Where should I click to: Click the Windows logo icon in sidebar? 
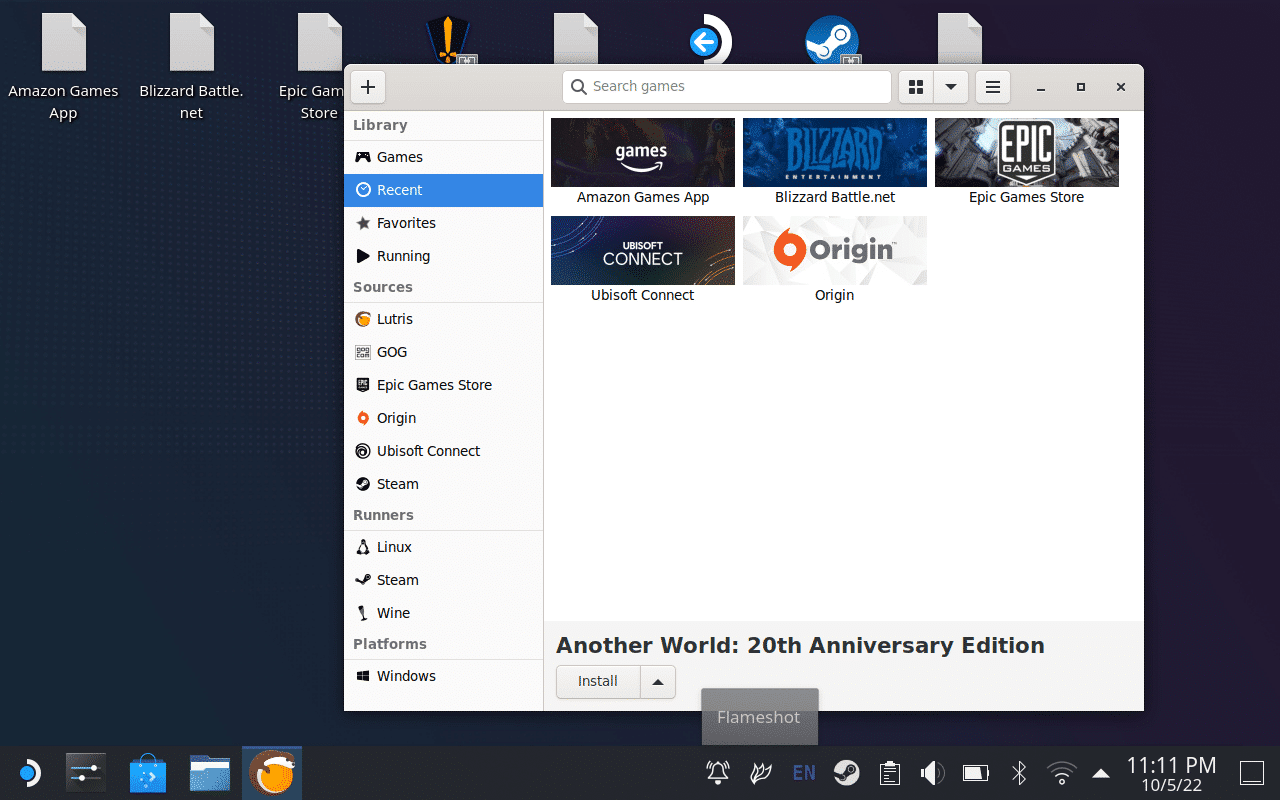click(x=363, y=676)
